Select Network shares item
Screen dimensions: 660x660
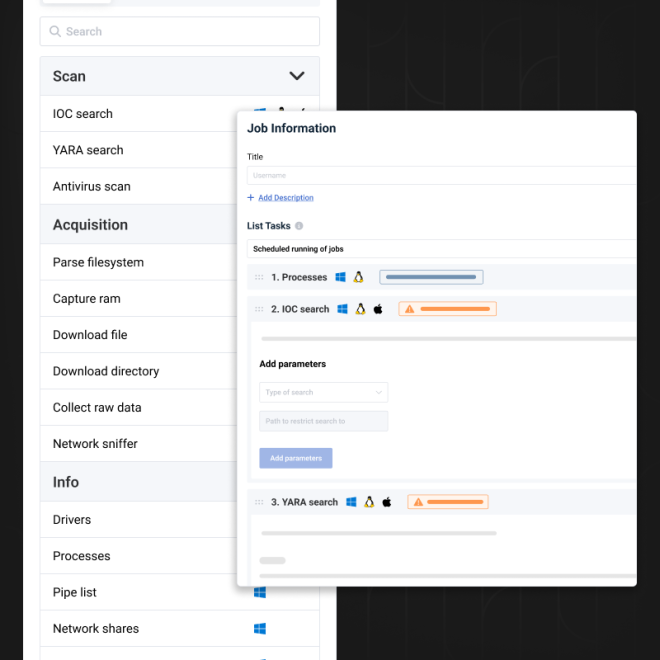[x=180, y=628]
